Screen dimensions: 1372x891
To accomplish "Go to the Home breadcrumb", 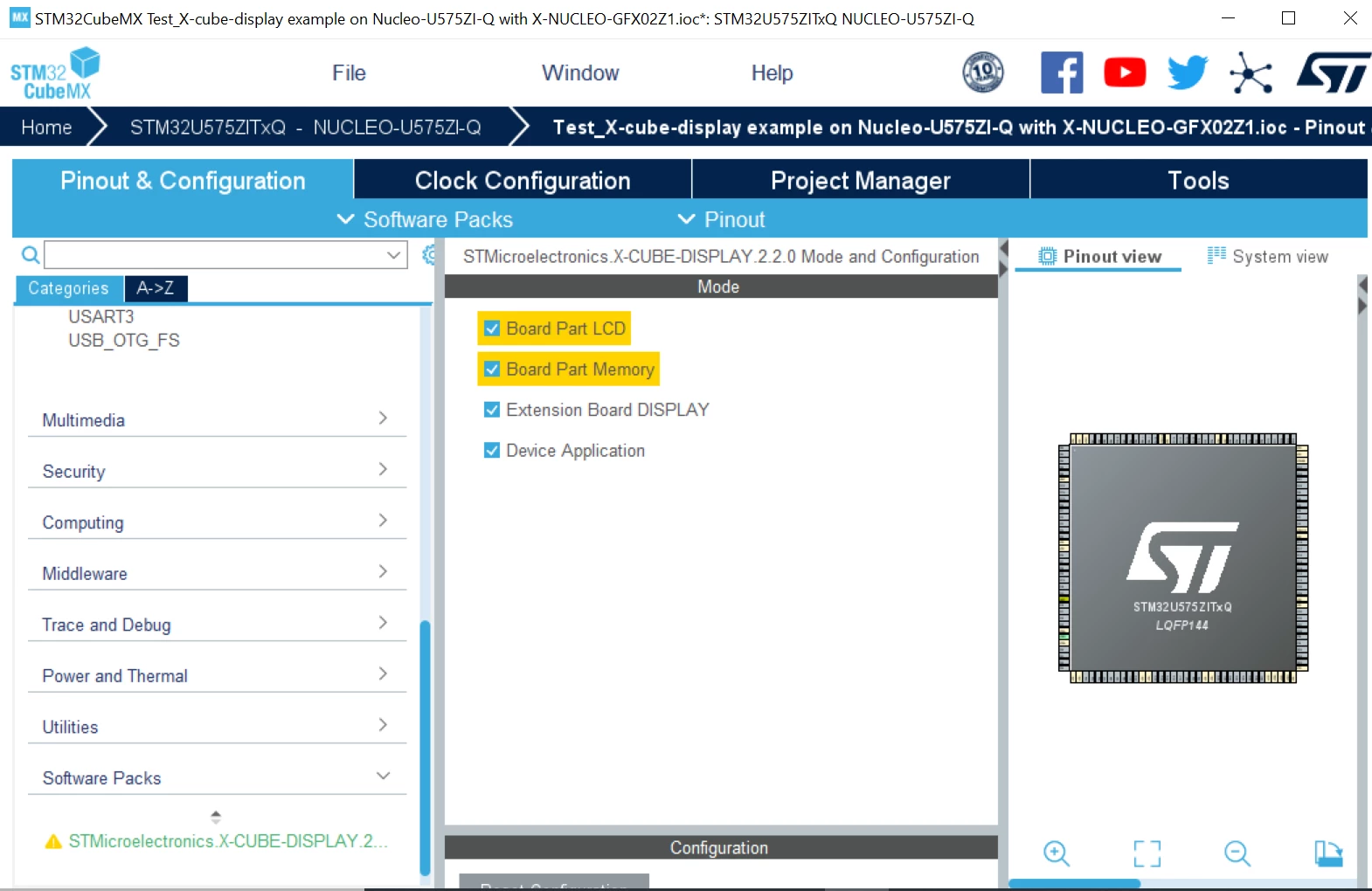I will [x=46, y=128].
